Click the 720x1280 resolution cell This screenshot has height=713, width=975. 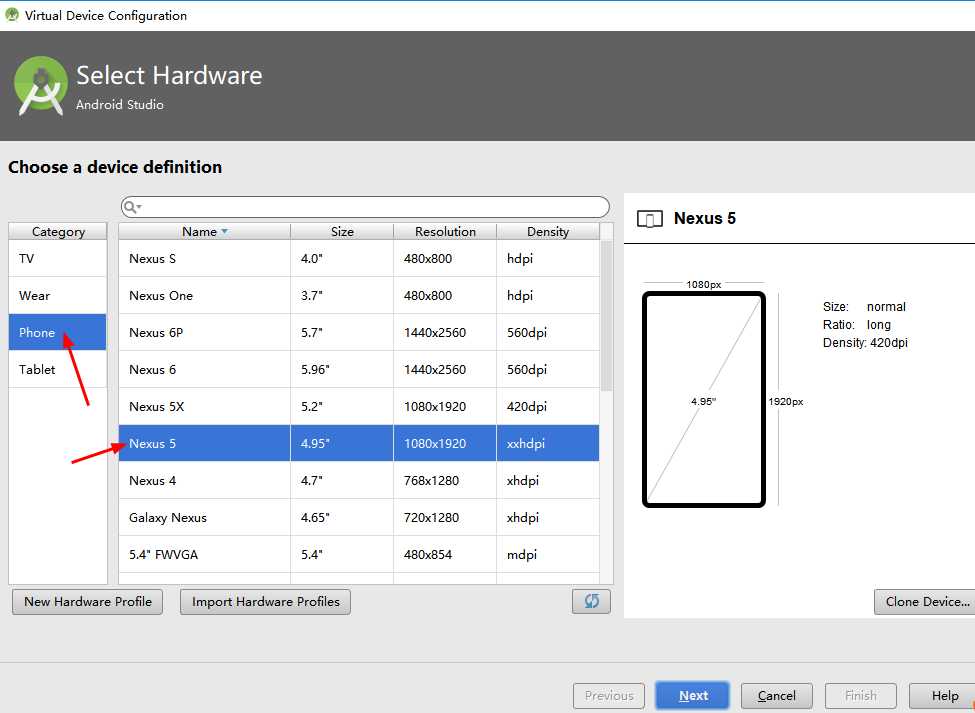click(445, 517)
